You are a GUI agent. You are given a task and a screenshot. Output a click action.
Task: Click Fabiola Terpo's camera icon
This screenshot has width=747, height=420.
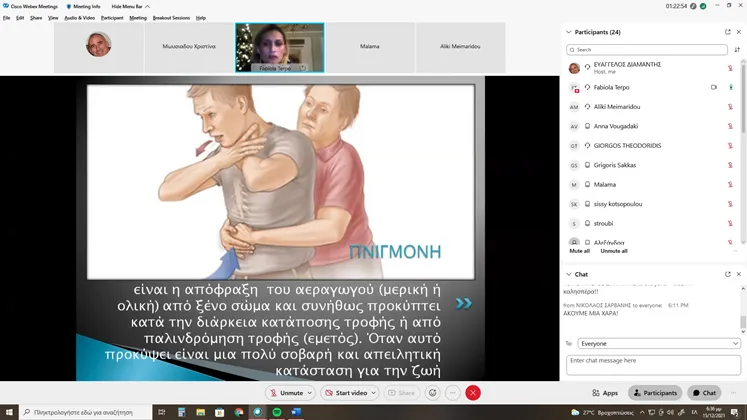pyautogui.click(x=713, y=87)
